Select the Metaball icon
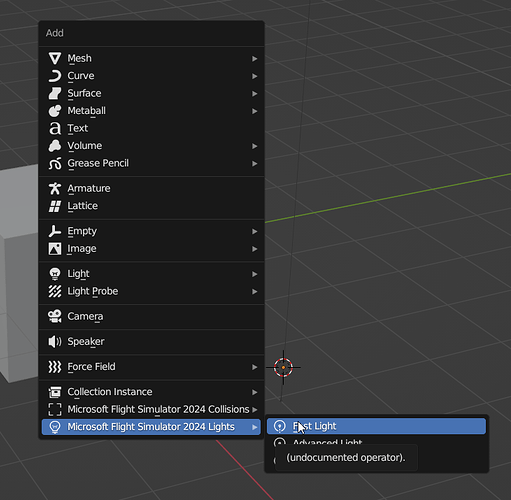This screenshot has width=511, height=500. tap(55, 111)
